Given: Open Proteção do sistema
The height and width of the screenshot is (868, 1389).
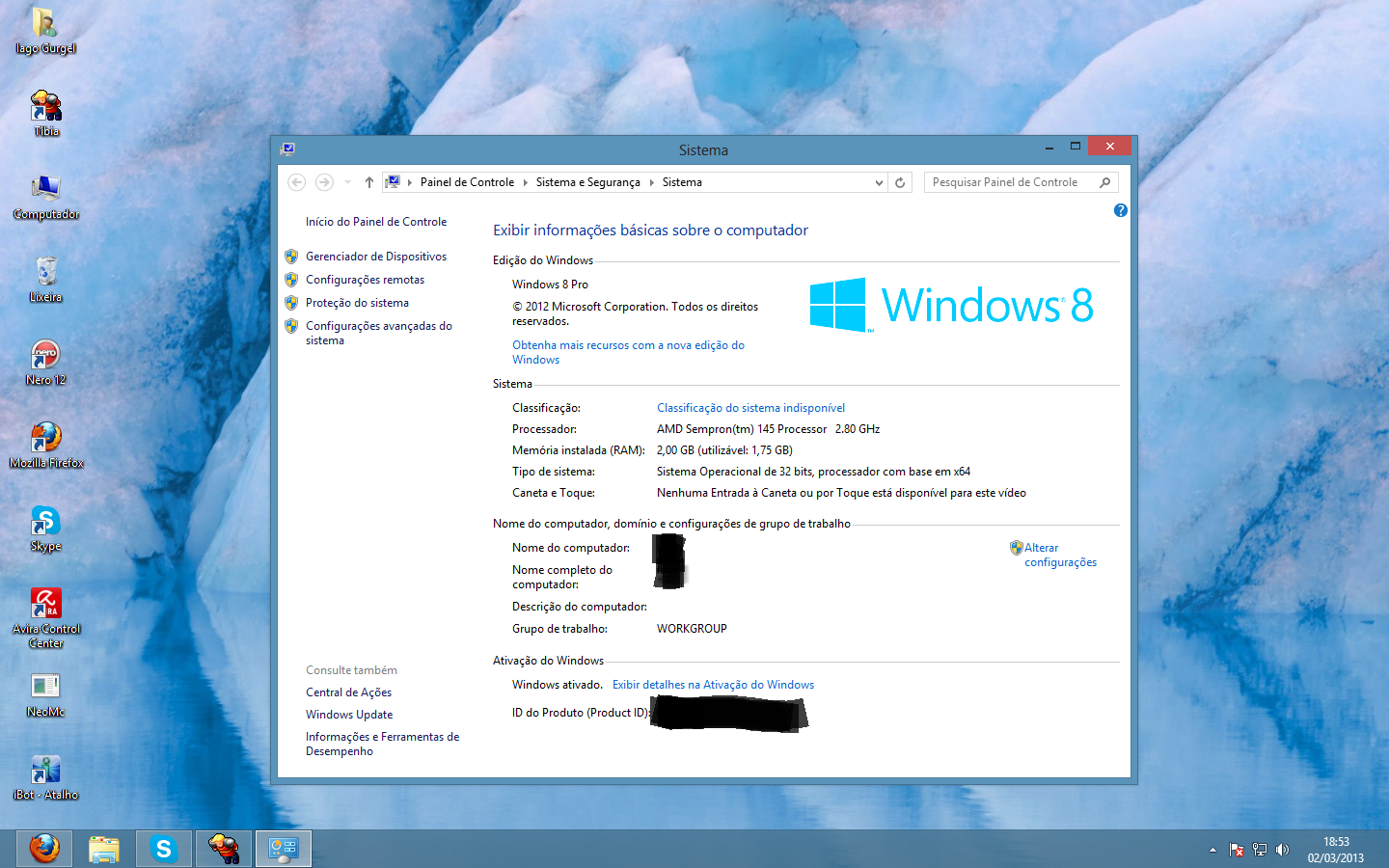Looking at the screenshot, I should [357, 303].
